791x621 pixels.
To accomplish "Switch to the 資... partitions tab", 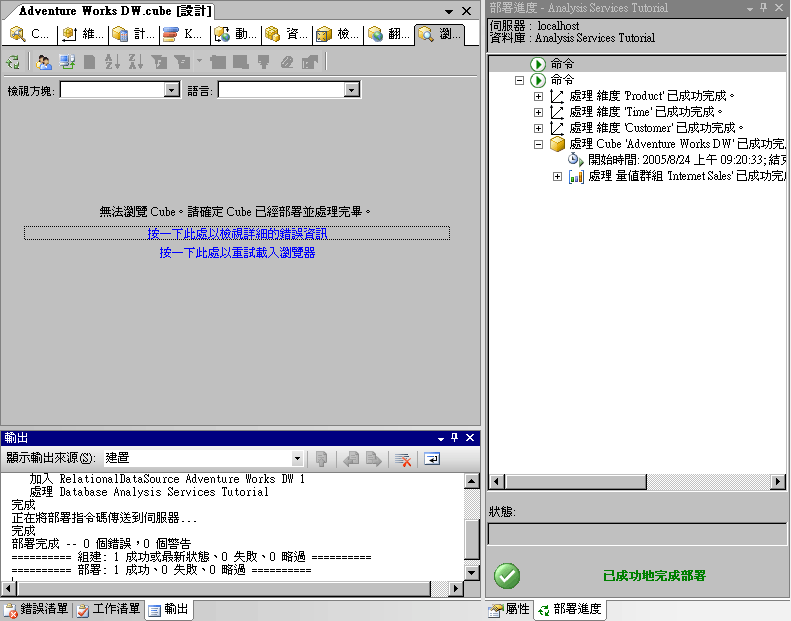I will [287, 34].
